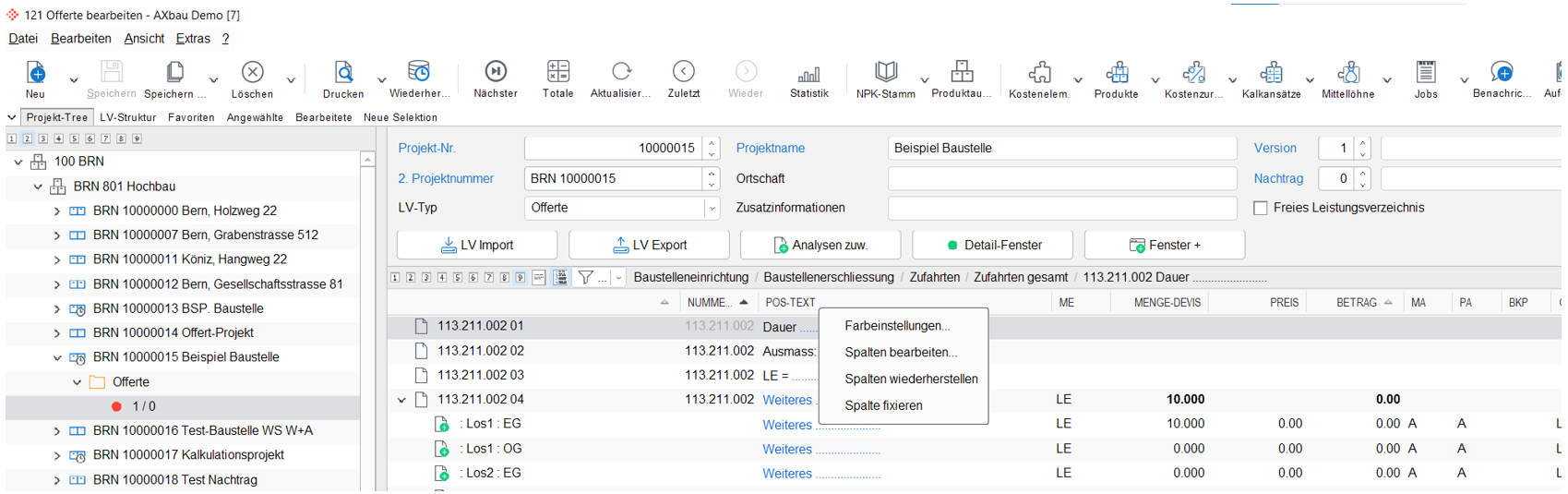Click the filter funnel icon above the grid
The width and height of the screenshot is (1568, 494).
(x=585, y=277)
